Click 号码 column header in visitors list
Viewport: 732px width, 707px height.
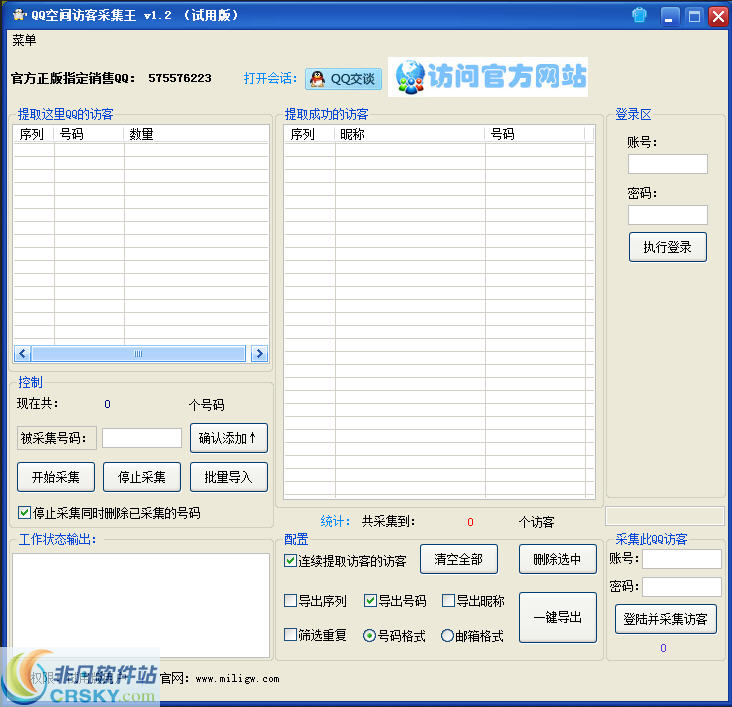click(535, 134)
